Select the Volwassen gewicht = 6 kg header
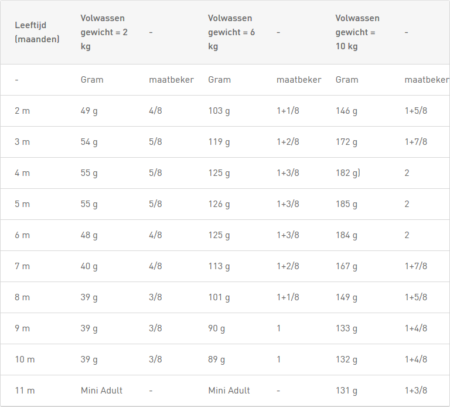Image resolution: width=450 pixels, height=407 pixels. click(232, 32)
